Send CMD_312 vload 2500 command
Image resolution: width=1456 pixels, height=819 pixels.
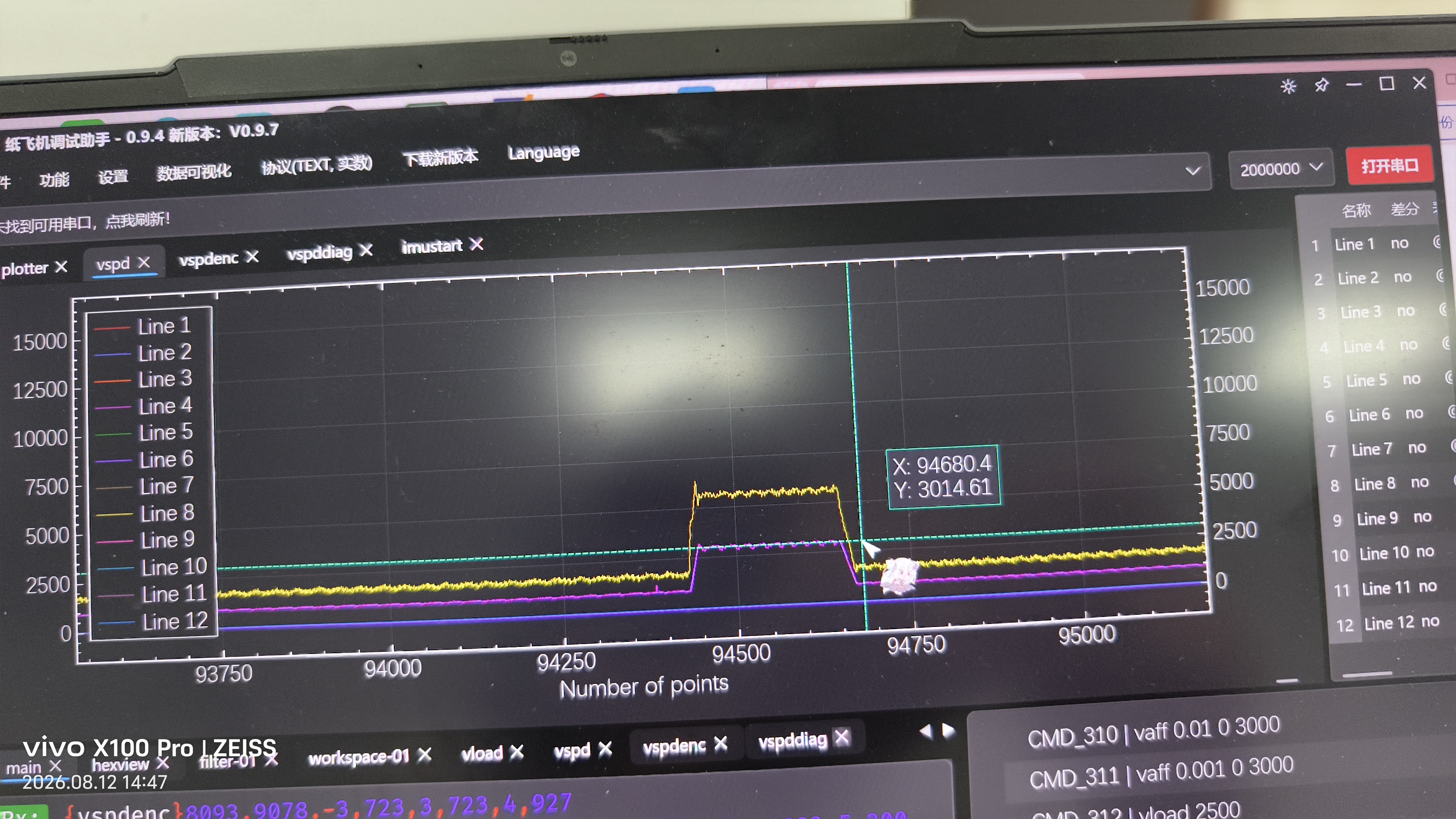coord(1136,811)
